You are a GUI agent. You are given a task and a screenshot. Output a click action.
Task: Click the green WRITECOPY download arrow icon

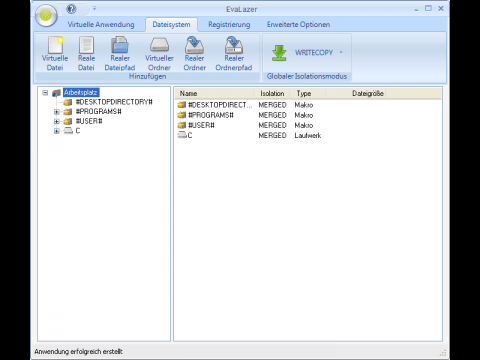click(x=279, y=53)
